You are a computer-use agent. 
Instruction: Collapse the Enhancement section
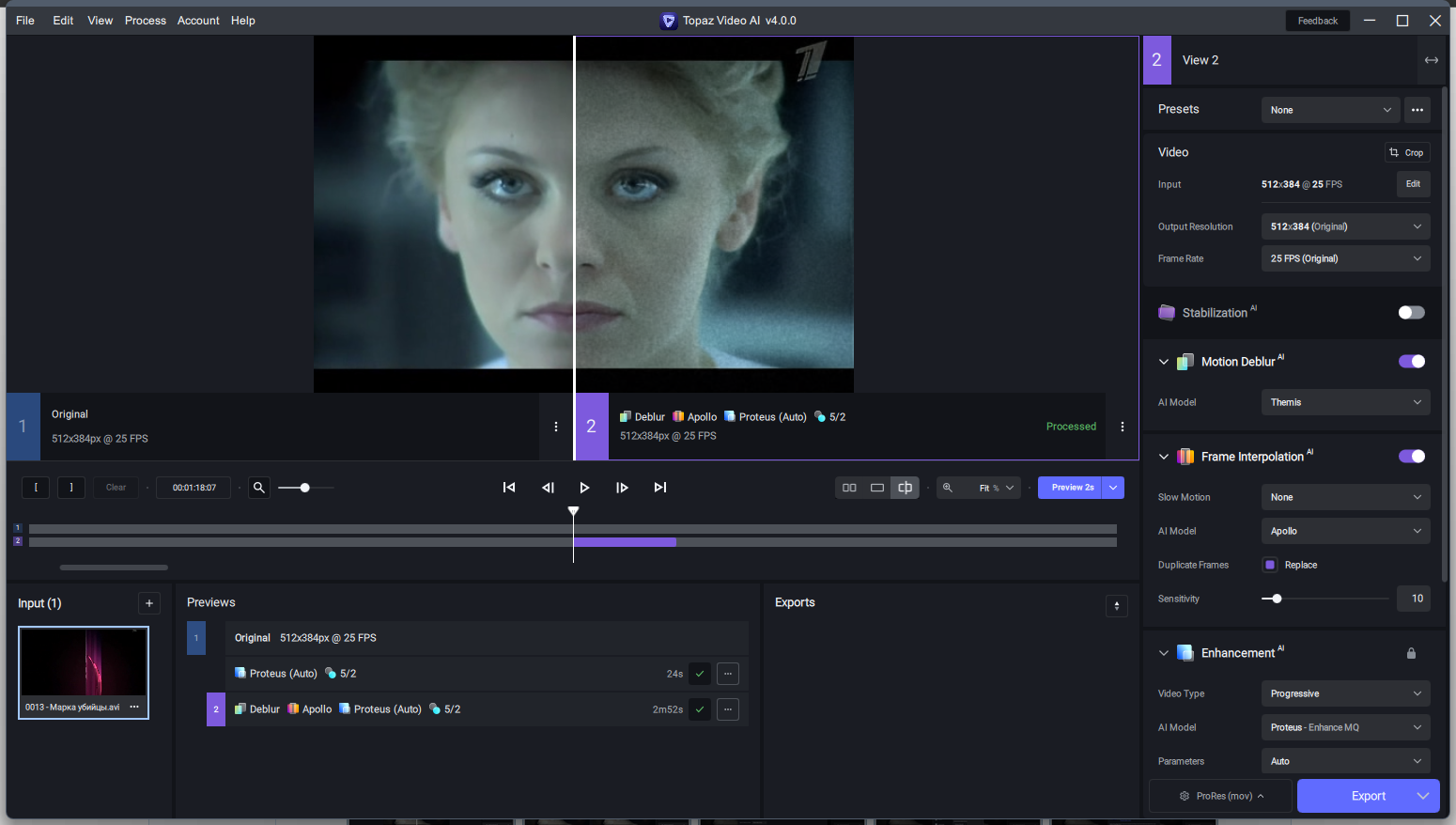coord(1164,653)
